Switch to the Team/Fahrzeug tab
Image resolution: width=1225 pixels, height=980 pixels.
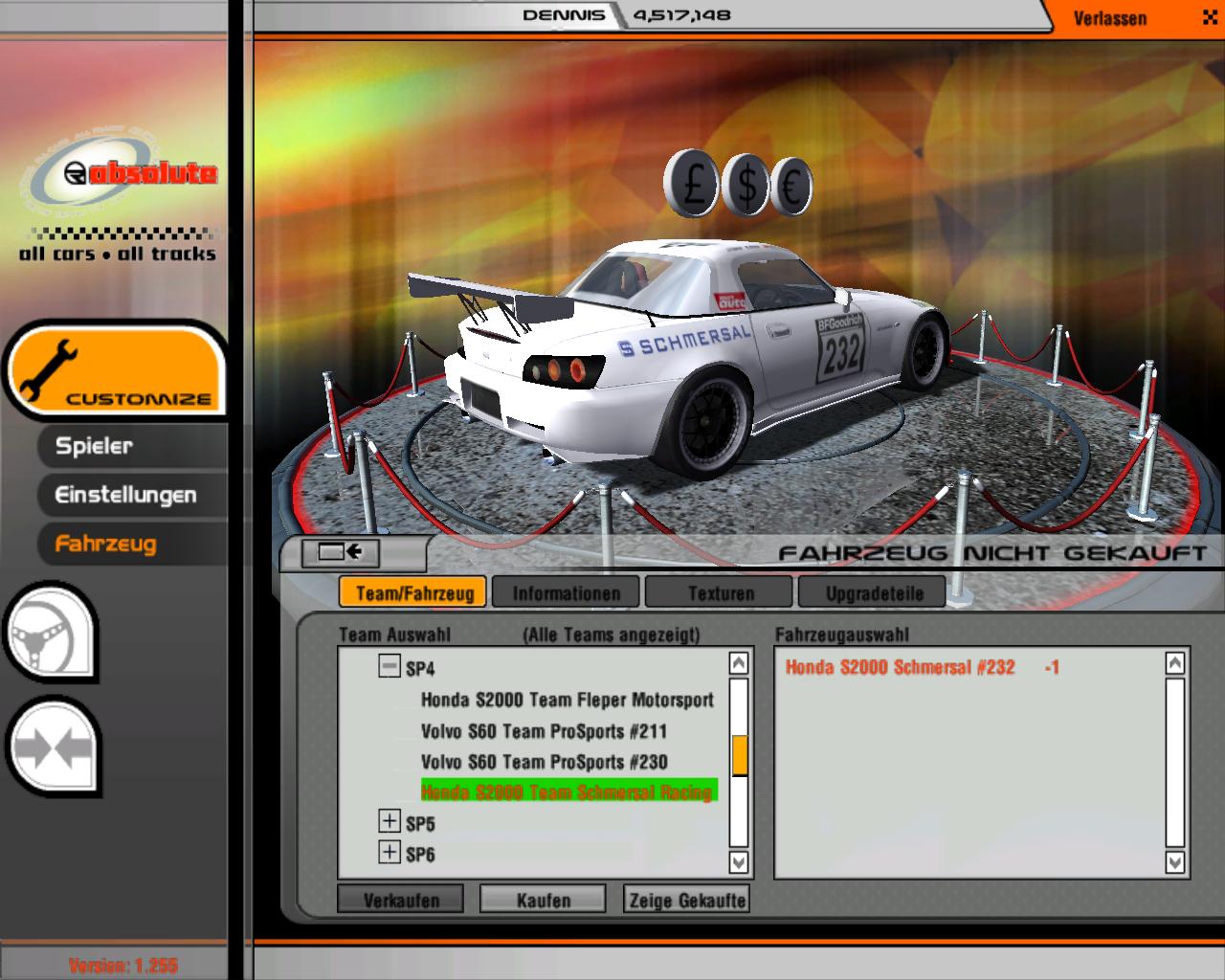click(x=413, y=592)
